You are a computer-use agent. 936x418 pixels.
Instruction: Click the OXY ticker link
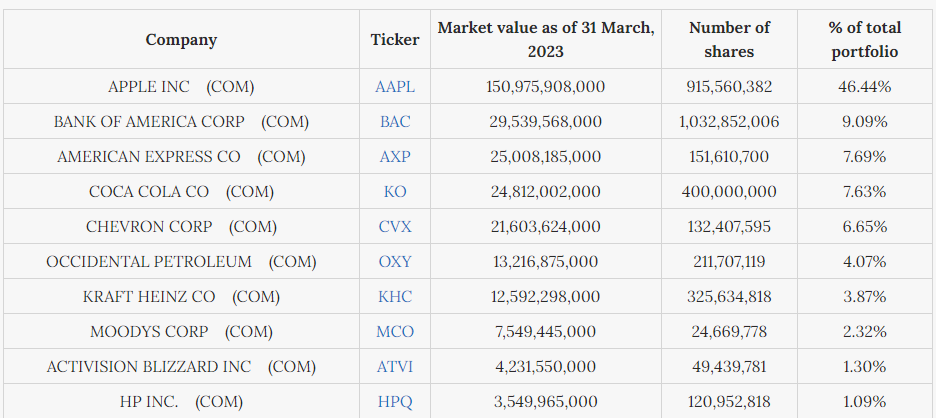(x=395, y=262)
